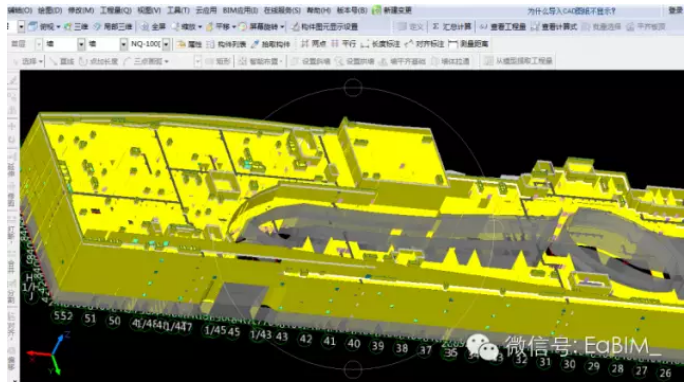The image size is (687, 386).
Task: Open the BIM应用 menu
Action: click(x=240, y=10)
